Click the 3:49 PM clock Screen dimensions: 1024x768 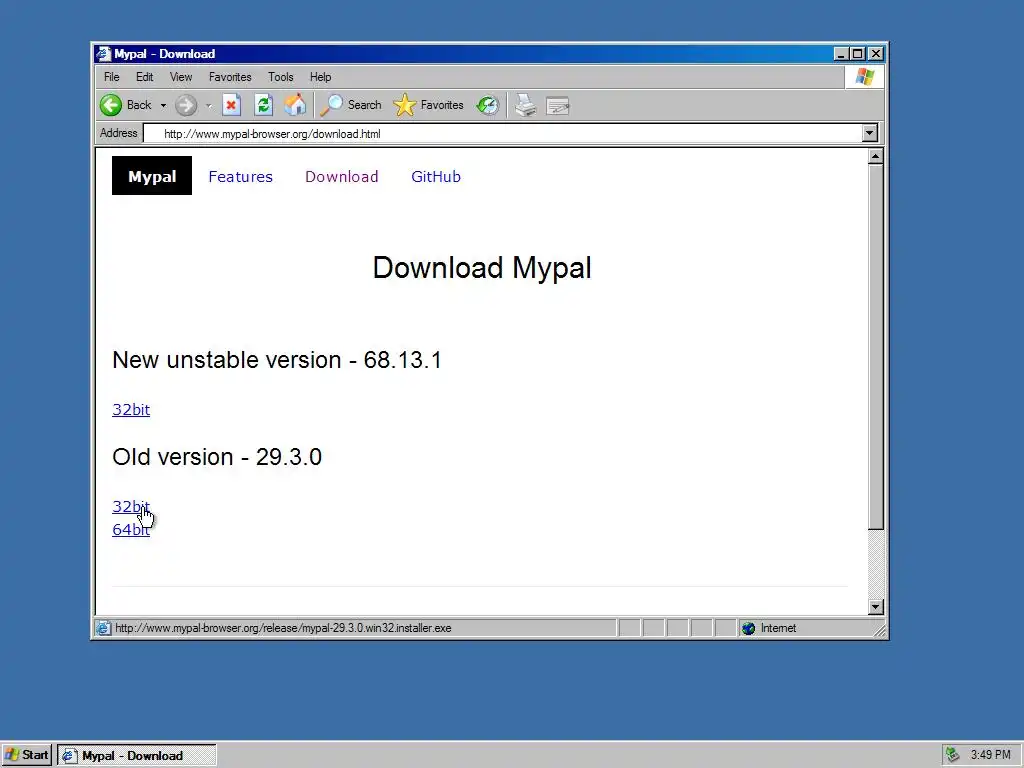coord(990,755)
